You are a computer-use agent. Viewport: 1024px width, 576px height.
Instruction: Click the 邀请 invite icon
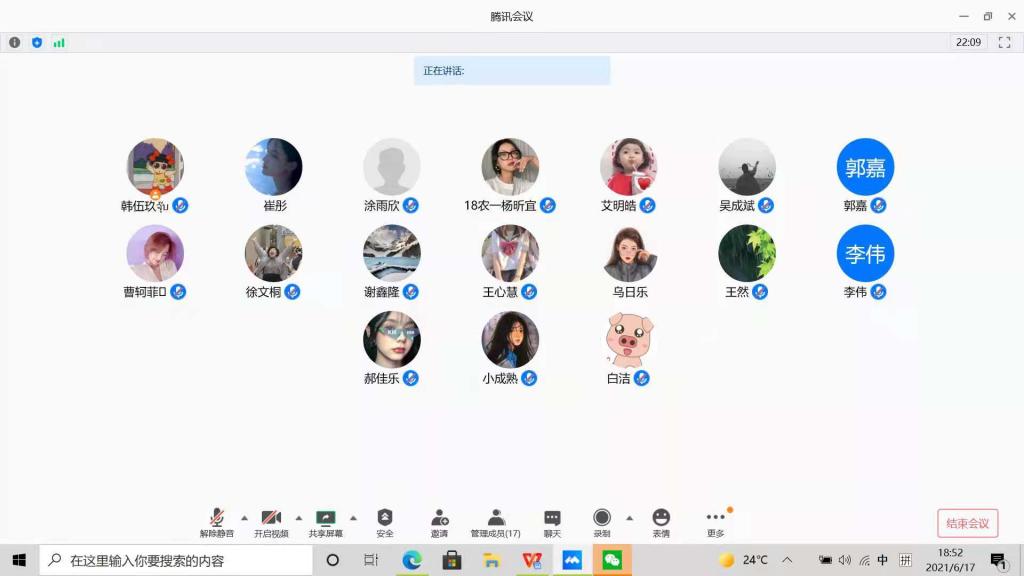click(439, 521)
